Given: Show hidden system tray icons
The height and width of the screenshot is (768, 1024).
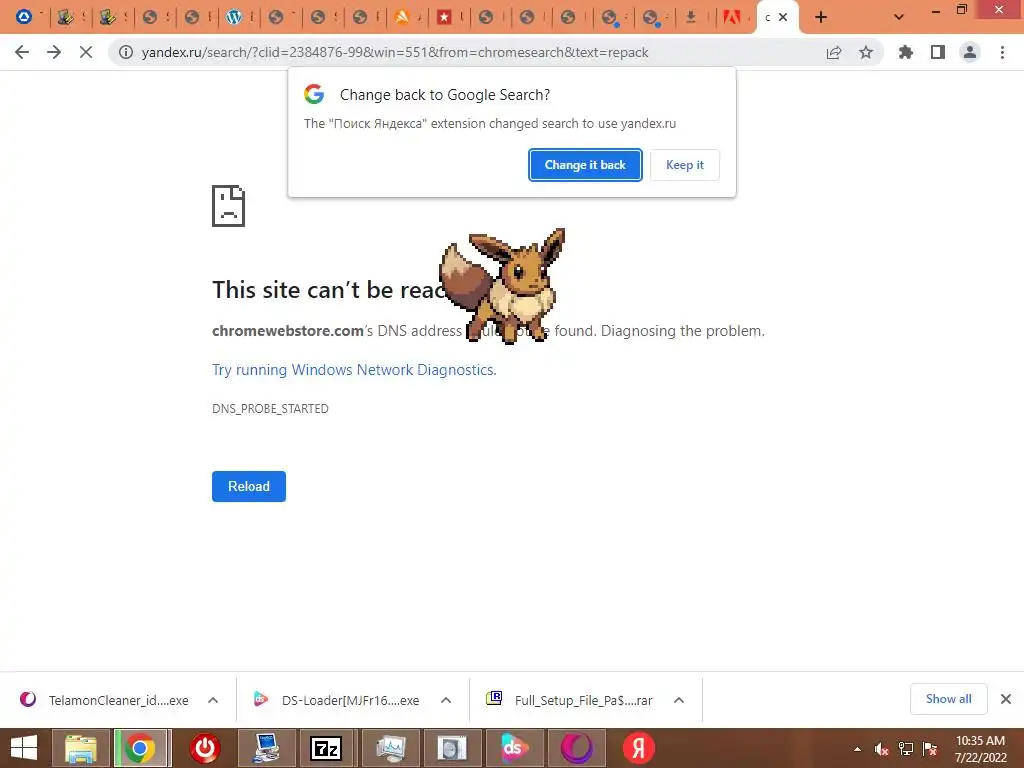Looking at the screenshot, I should coord(857,749).
